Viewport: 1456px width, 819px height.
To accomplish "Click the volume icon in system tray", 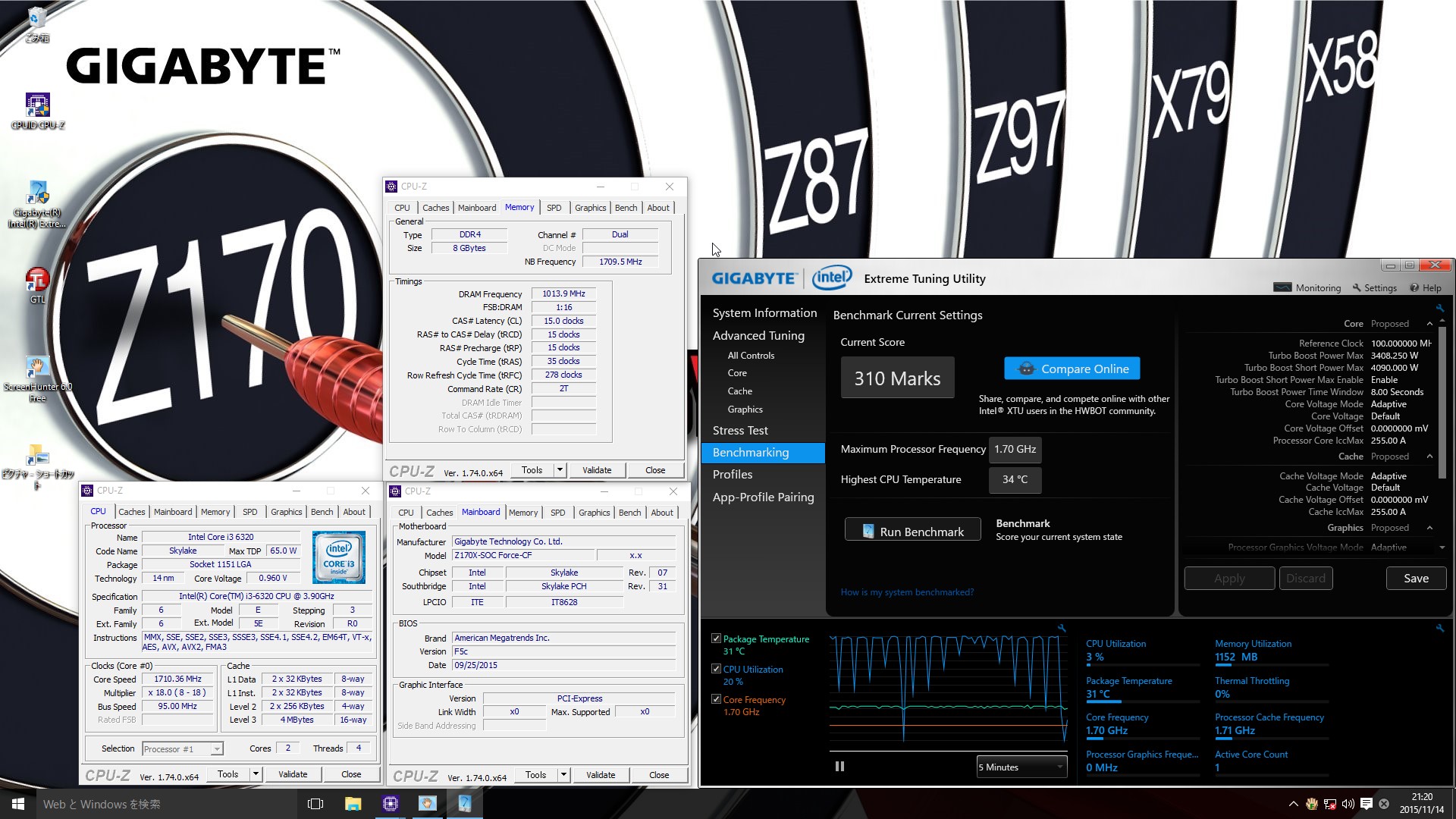I will tap(1348, 804).
